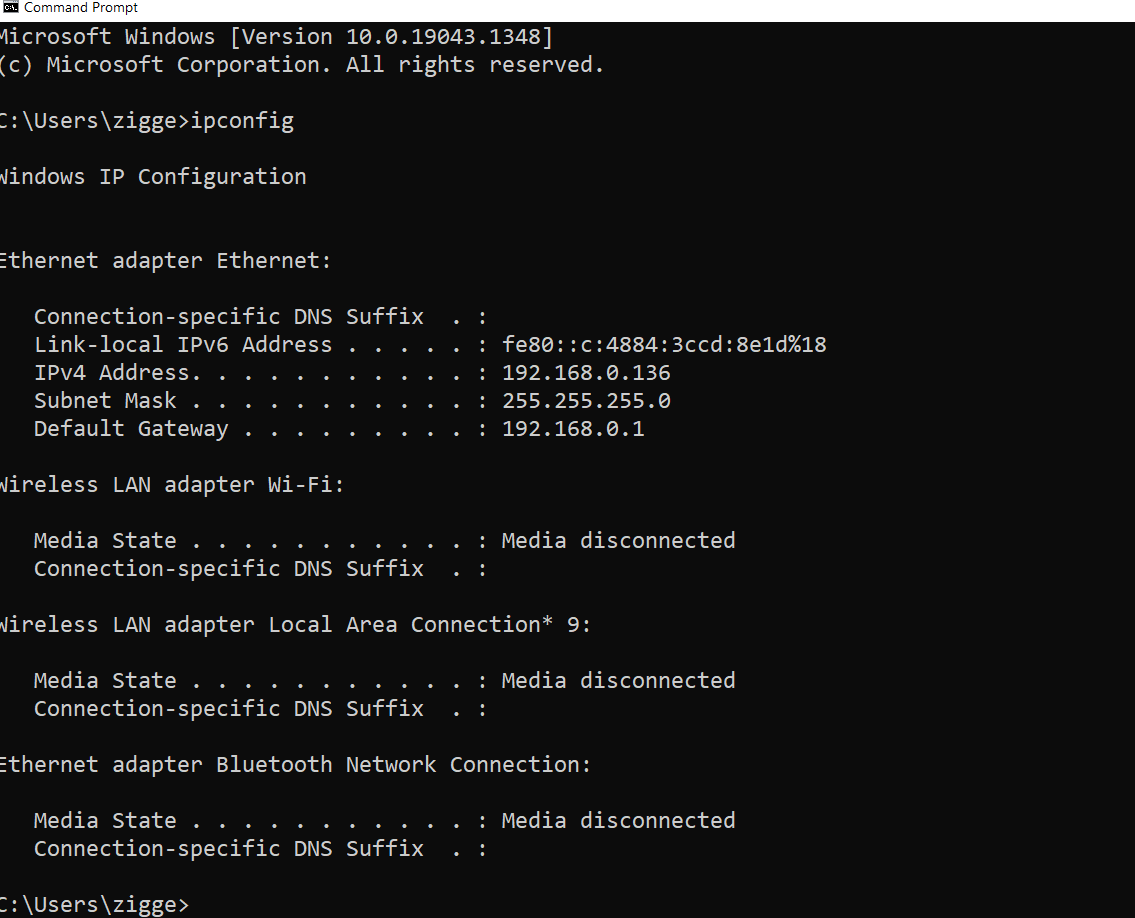Click the Local Area Connection* 9 heading
The height and width of the screenshot is (918, 1135).
pos(295,624)
